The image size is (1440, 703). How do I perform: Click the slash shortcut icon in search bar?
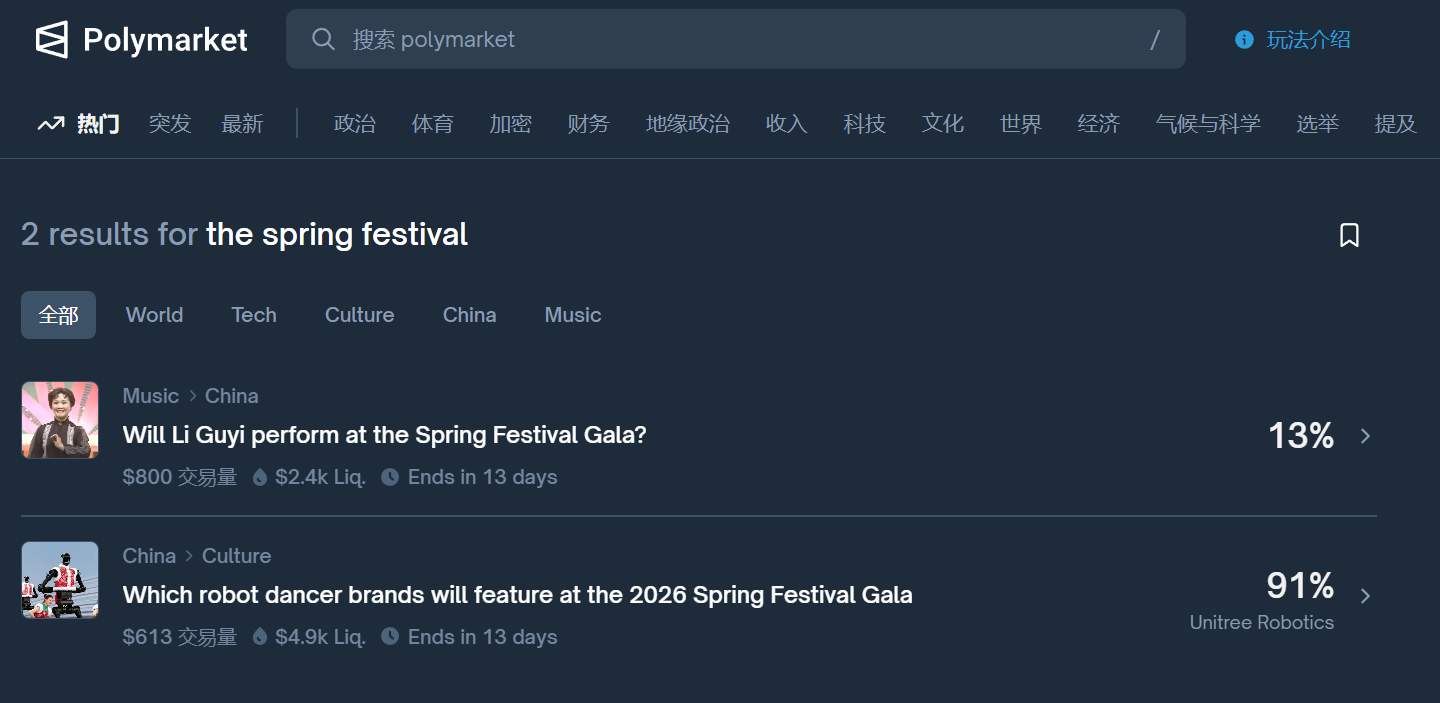[x=1155, y=40]
